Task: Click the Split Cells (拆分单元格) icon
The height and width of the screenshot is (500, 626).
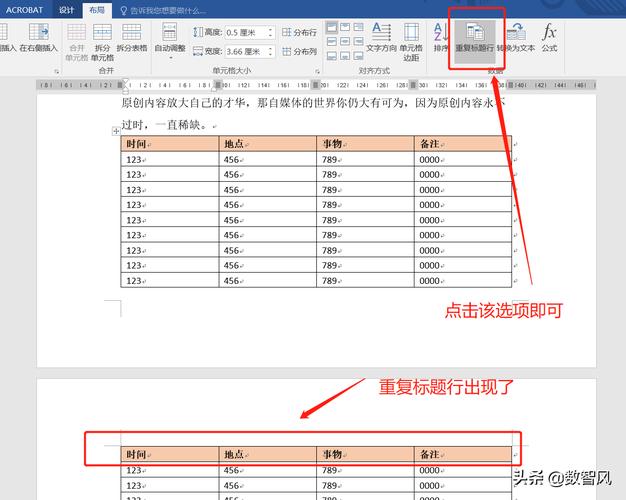Action: click(x=102, y=32)
